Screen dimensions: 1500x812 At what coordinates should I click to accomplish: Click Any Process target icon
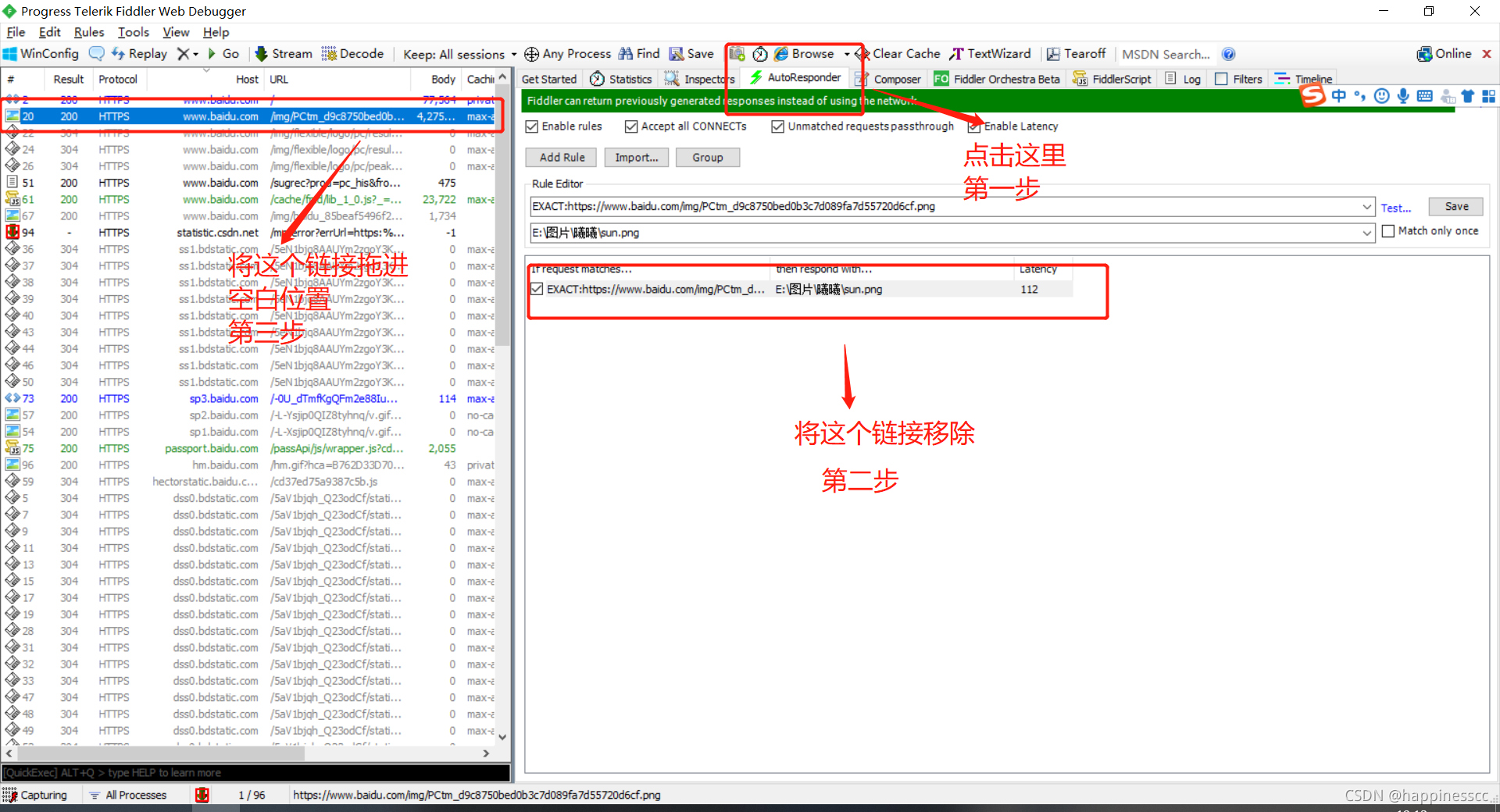(532, 54)
